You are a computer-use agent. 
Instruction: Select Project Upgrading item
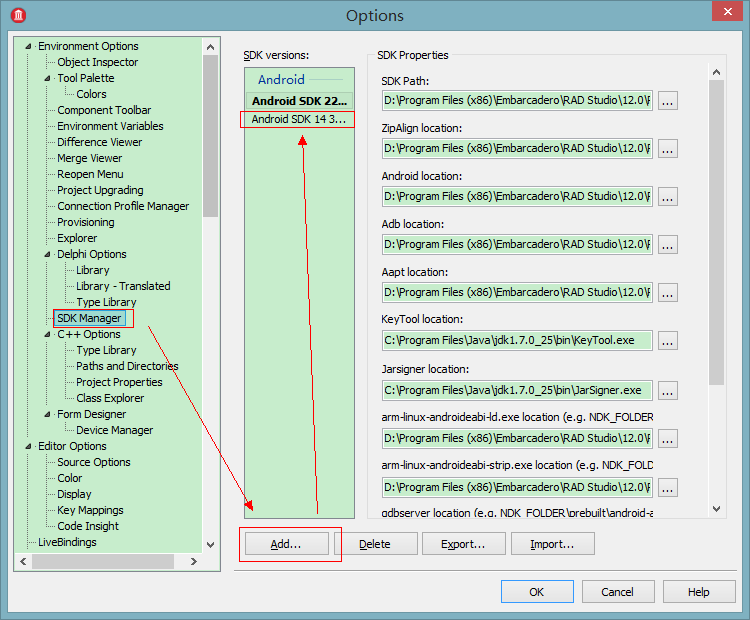pyautogui.click(x=100, y=190)
